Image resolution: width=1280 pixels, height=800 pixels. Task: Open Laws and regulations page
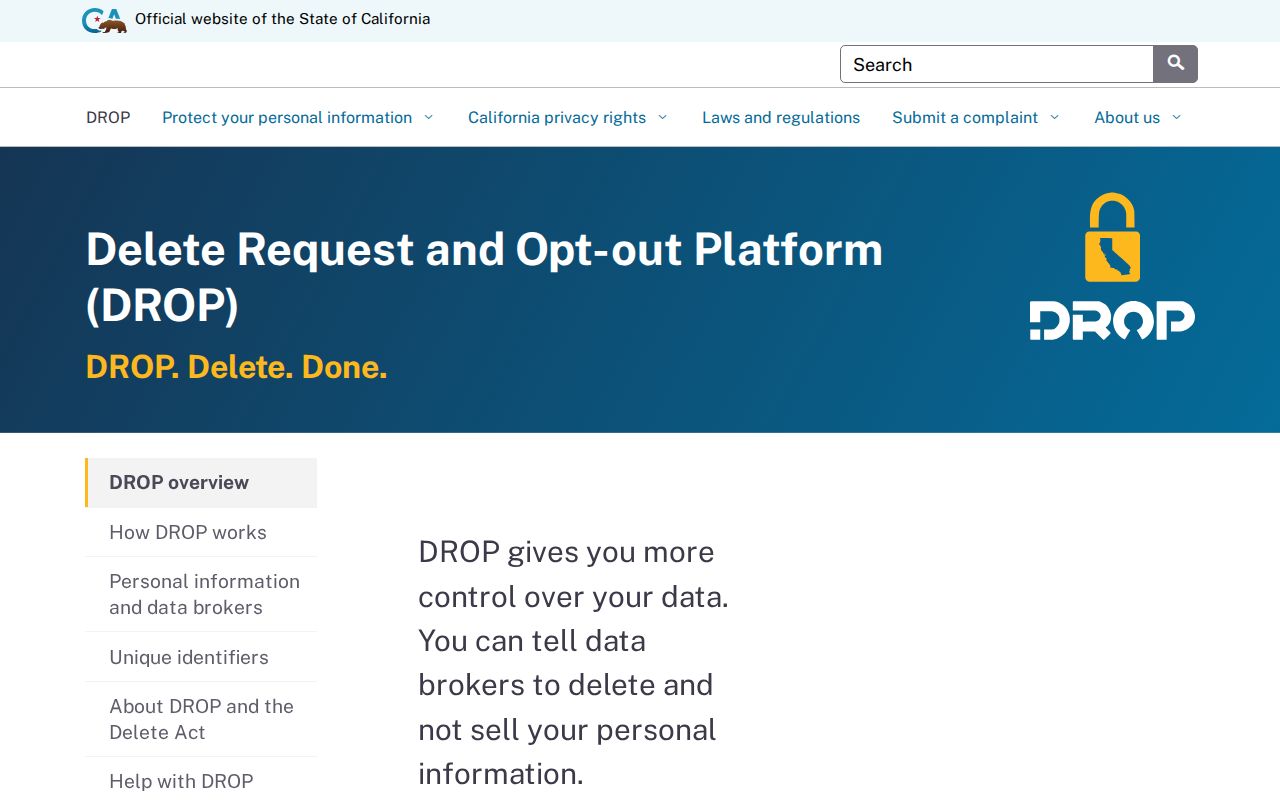[781, 117]
